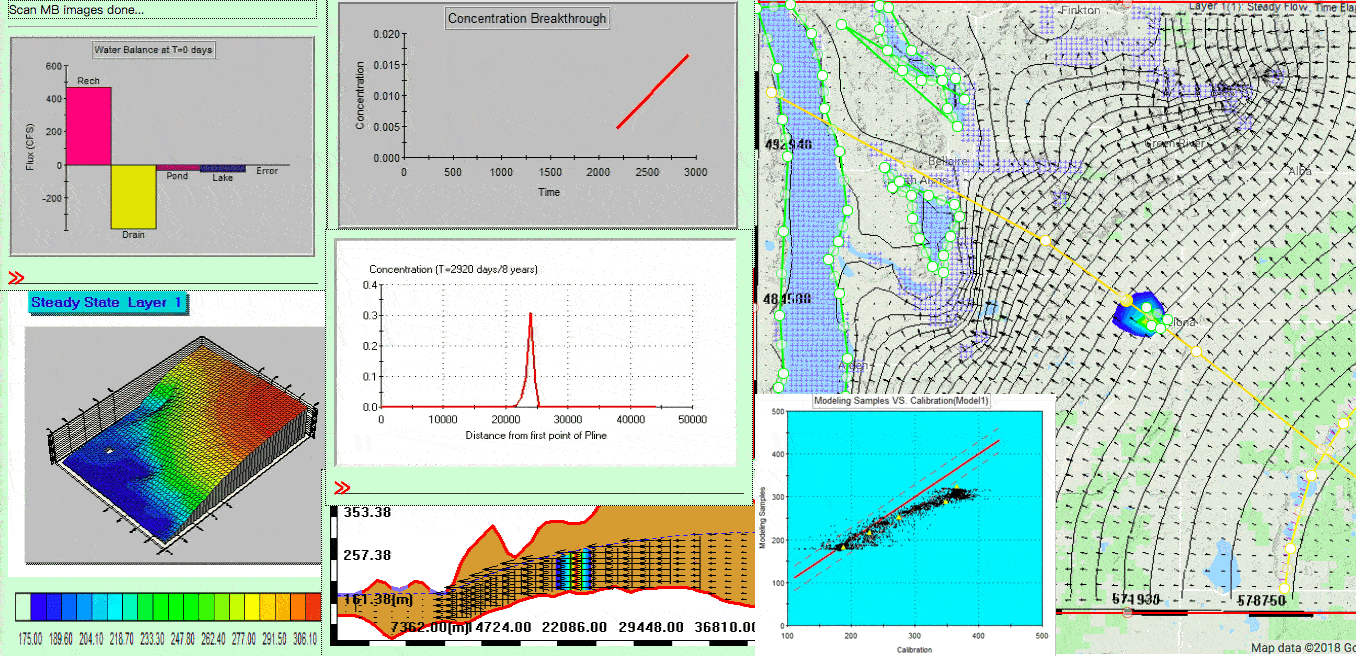Click the 'Bellaire' map label
This screenshot has width=1356, height=656.
coord(948,161)
